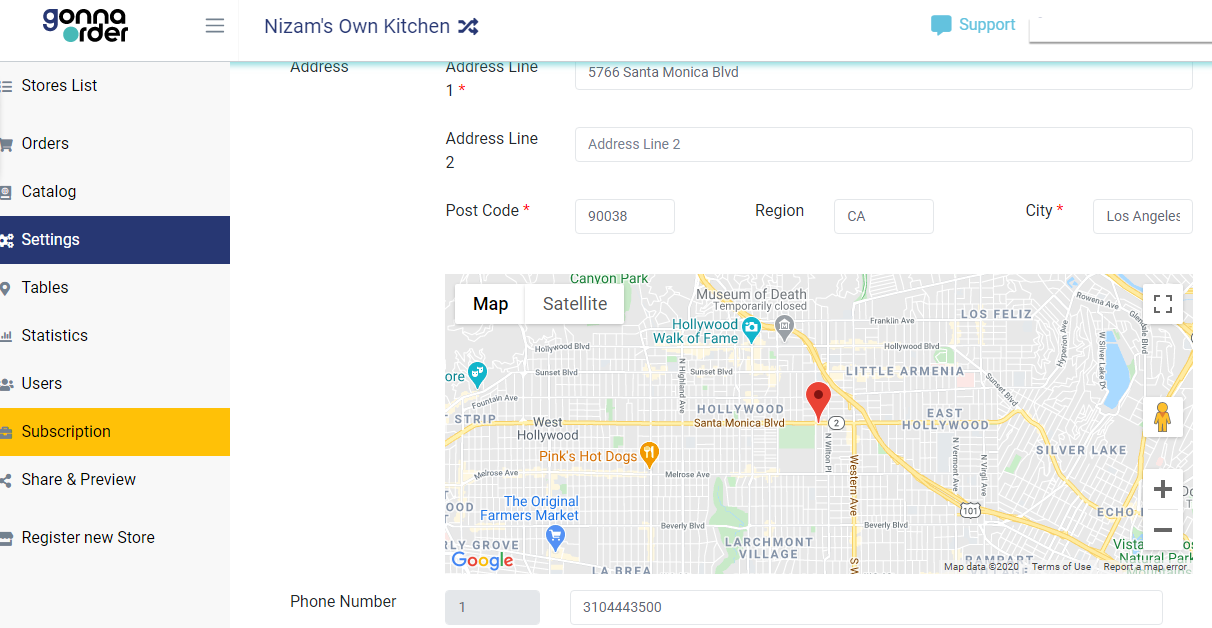Click the Post Code input field
The image size is (1212, 628).
[x=625, y=216]
